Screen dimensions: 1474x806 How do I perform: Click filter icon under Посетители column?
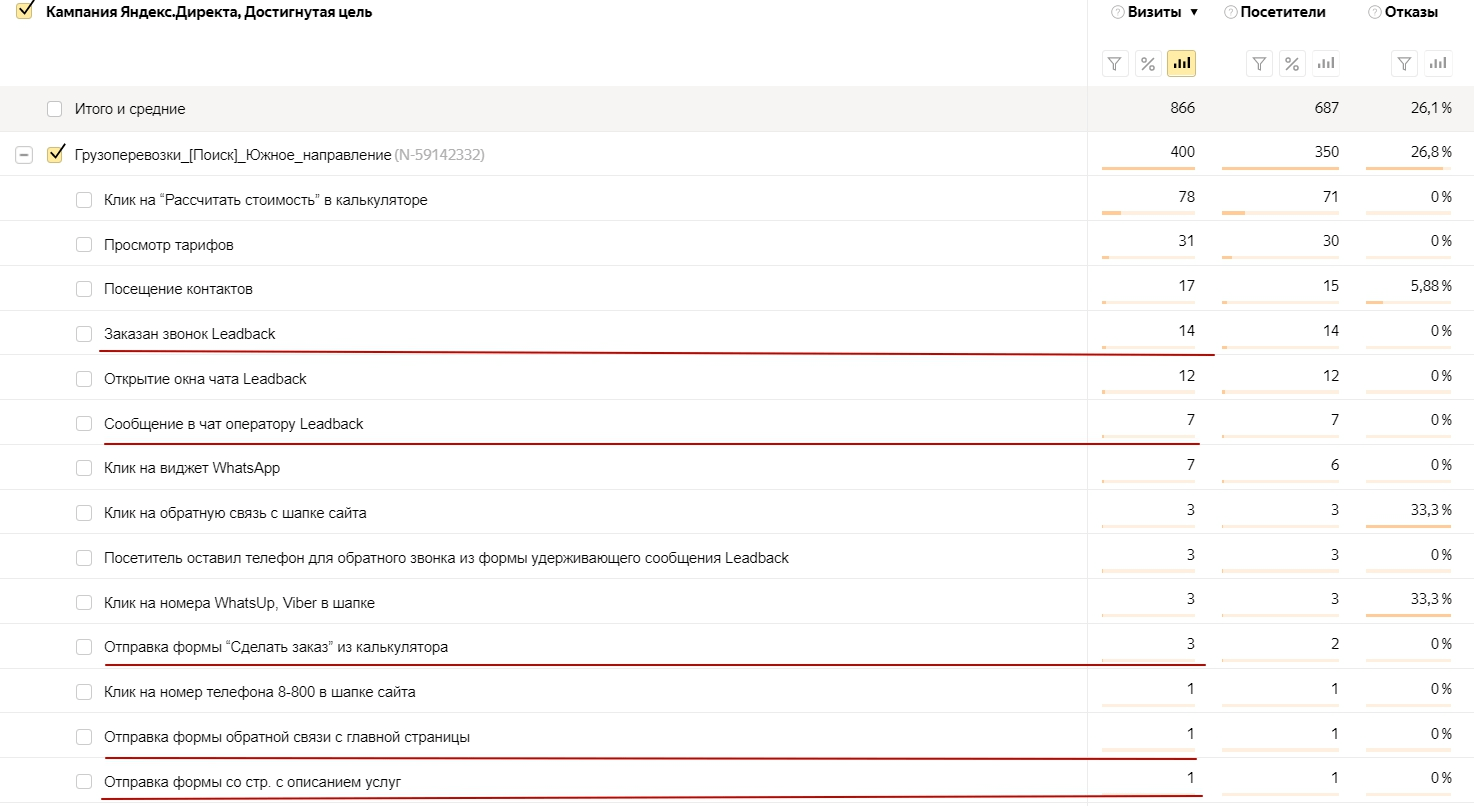(1259, 64)
